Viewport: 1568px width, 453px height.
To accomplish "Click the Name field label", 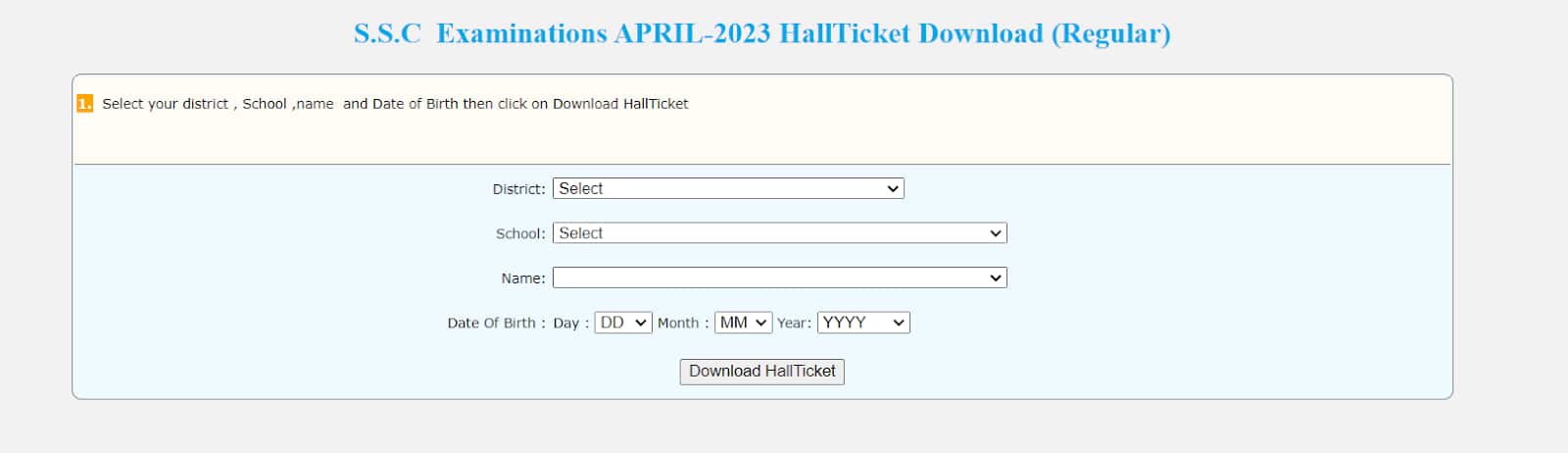I will [x=523, y=279].
